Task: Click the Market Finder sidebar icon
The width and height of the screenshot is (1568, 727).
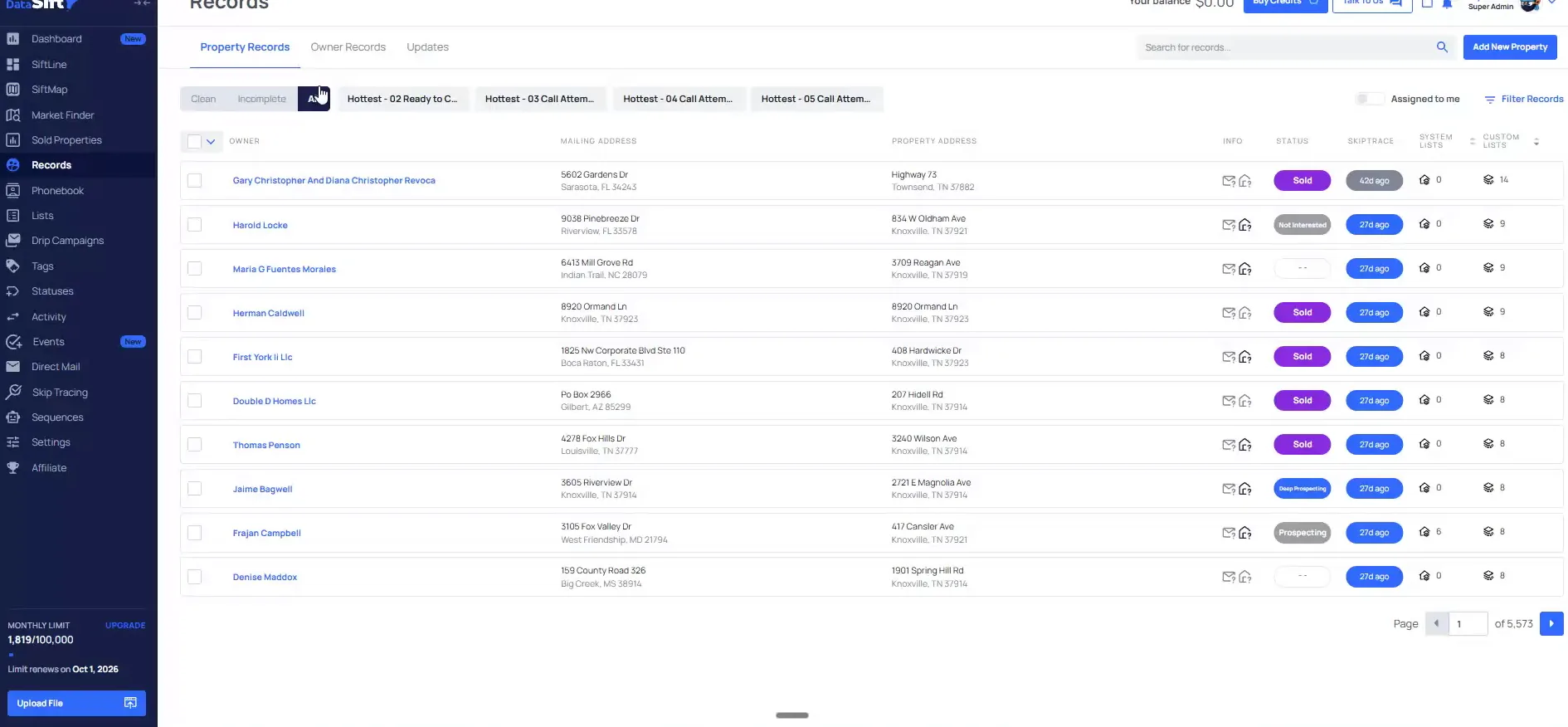Action: 13,115
